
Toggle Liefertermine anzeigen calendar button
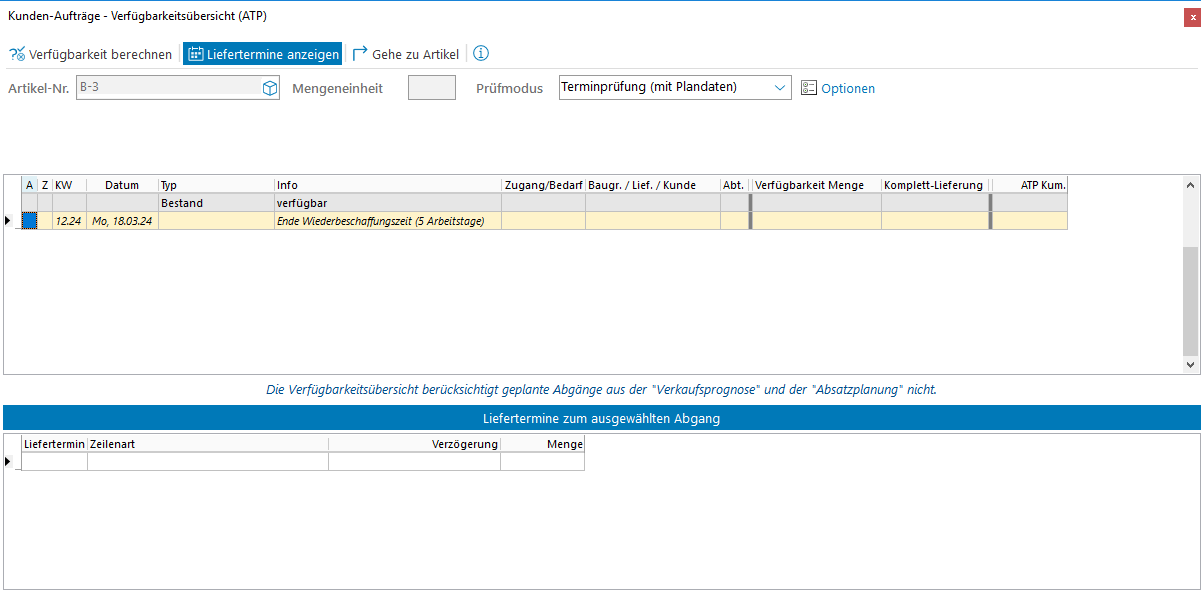(196, 54)
